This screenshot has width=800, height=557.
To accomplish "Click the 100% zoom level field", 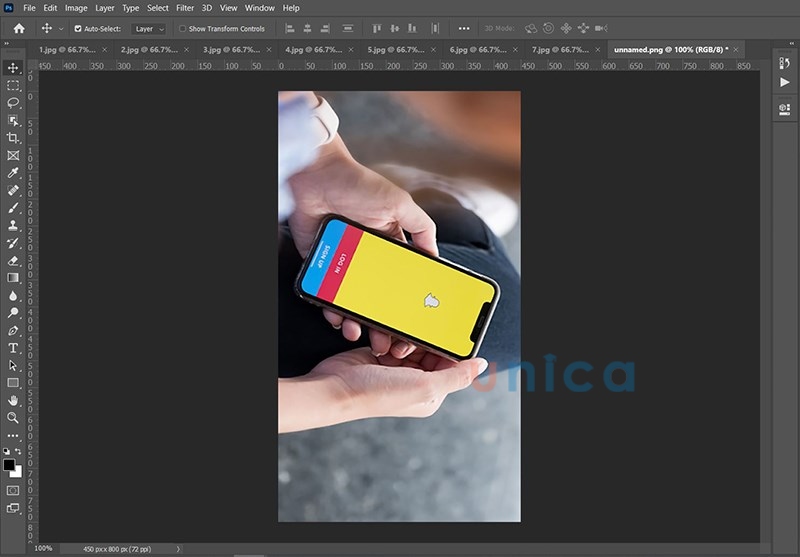I will [44, 549].
